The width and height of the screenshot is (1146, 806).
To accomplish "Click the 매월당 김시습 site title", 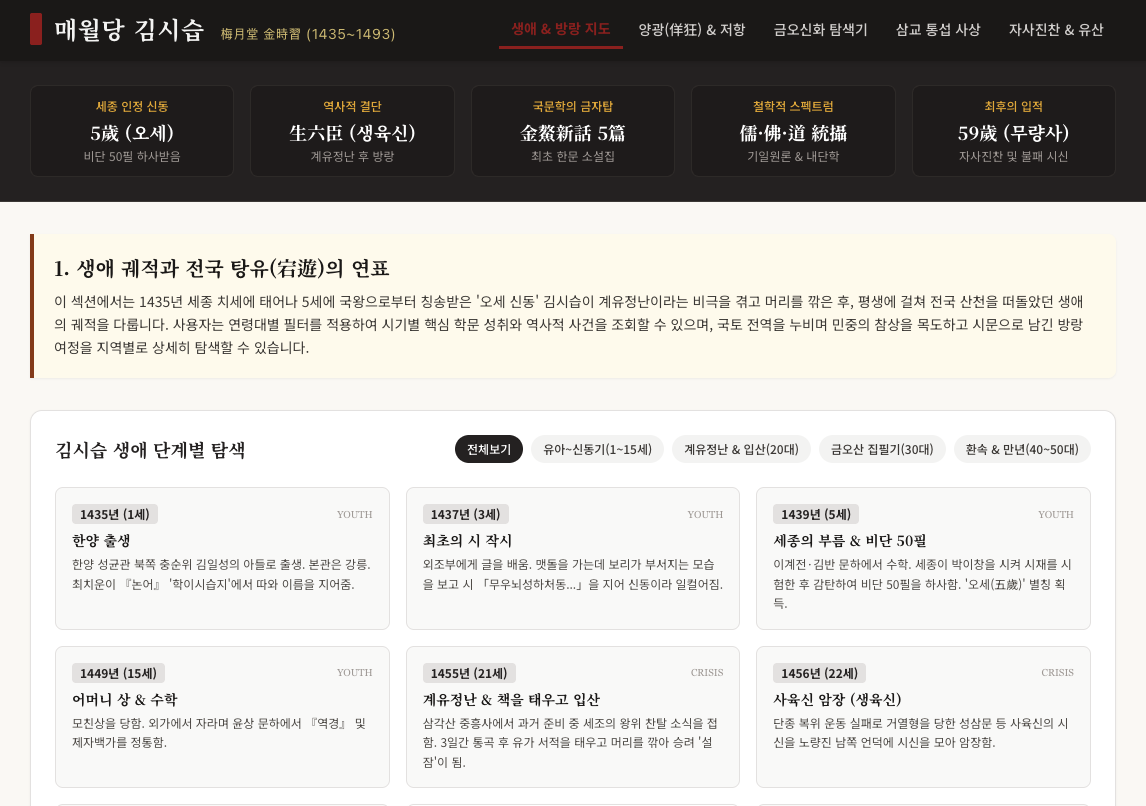I will (129, 30).
